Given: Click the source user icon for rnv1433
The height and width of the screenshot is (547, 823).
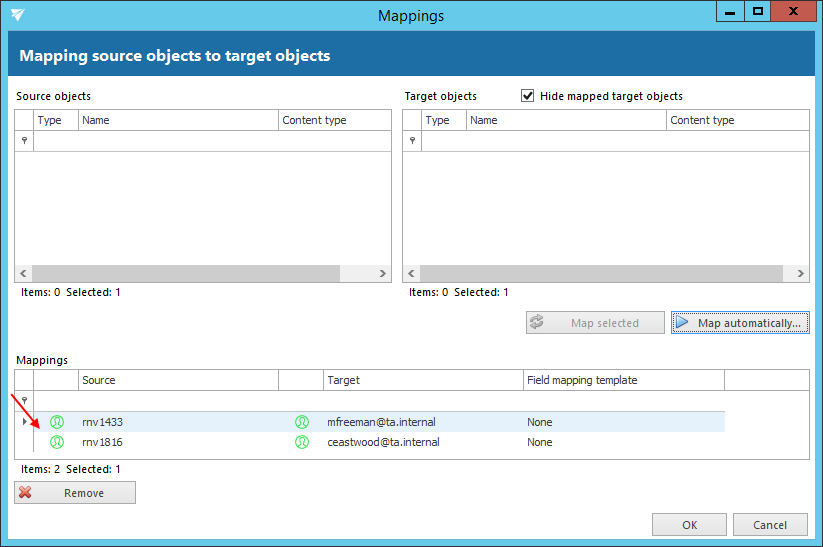Looking at the screenshot, I should [57, 422].
